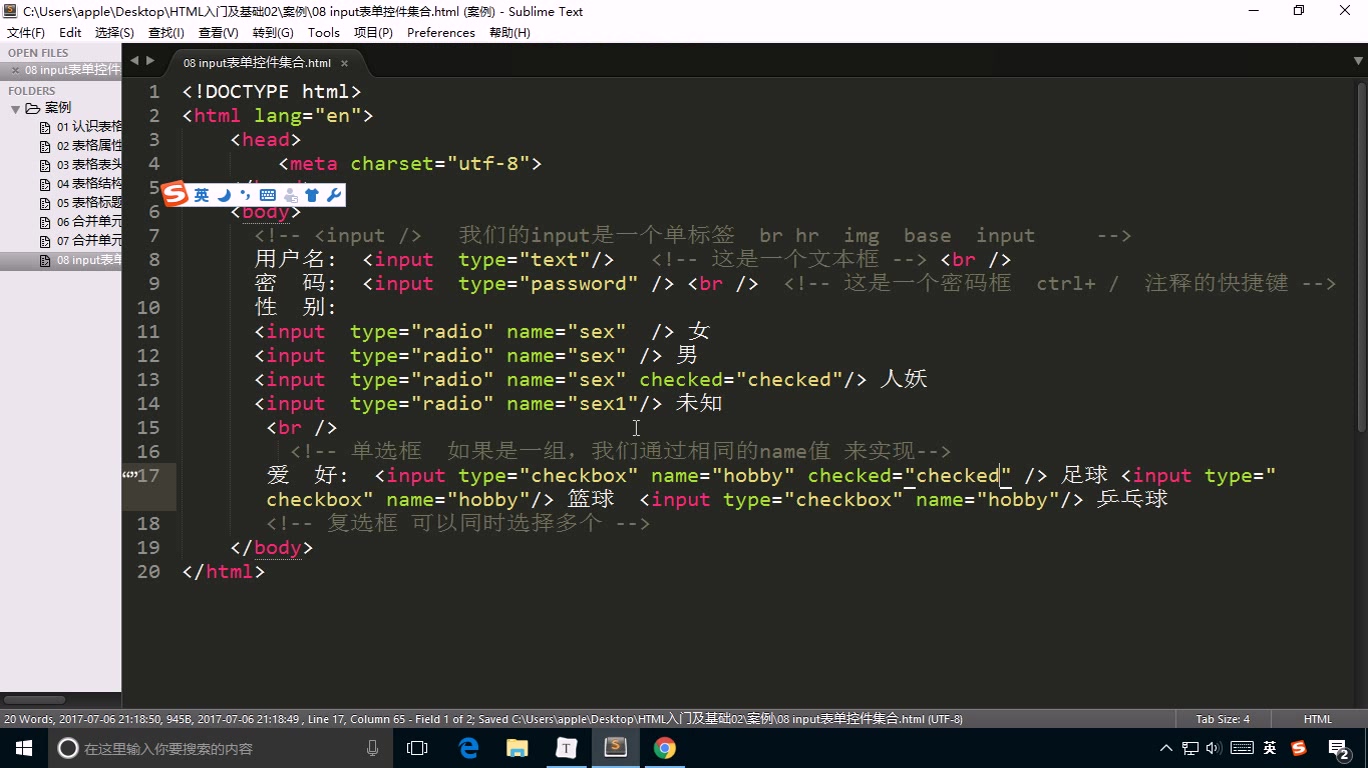
Task: Open the Preferences menu
Action: 440,32
